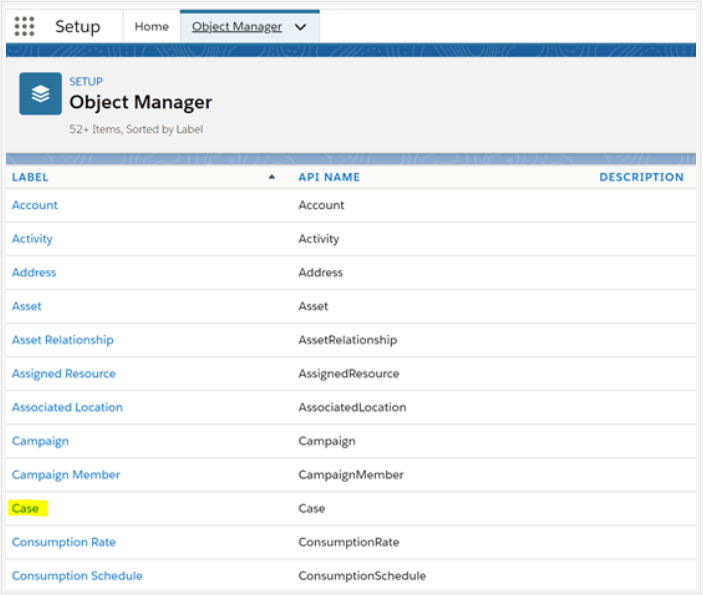Open the highlighted Case object link

point(25,508)
